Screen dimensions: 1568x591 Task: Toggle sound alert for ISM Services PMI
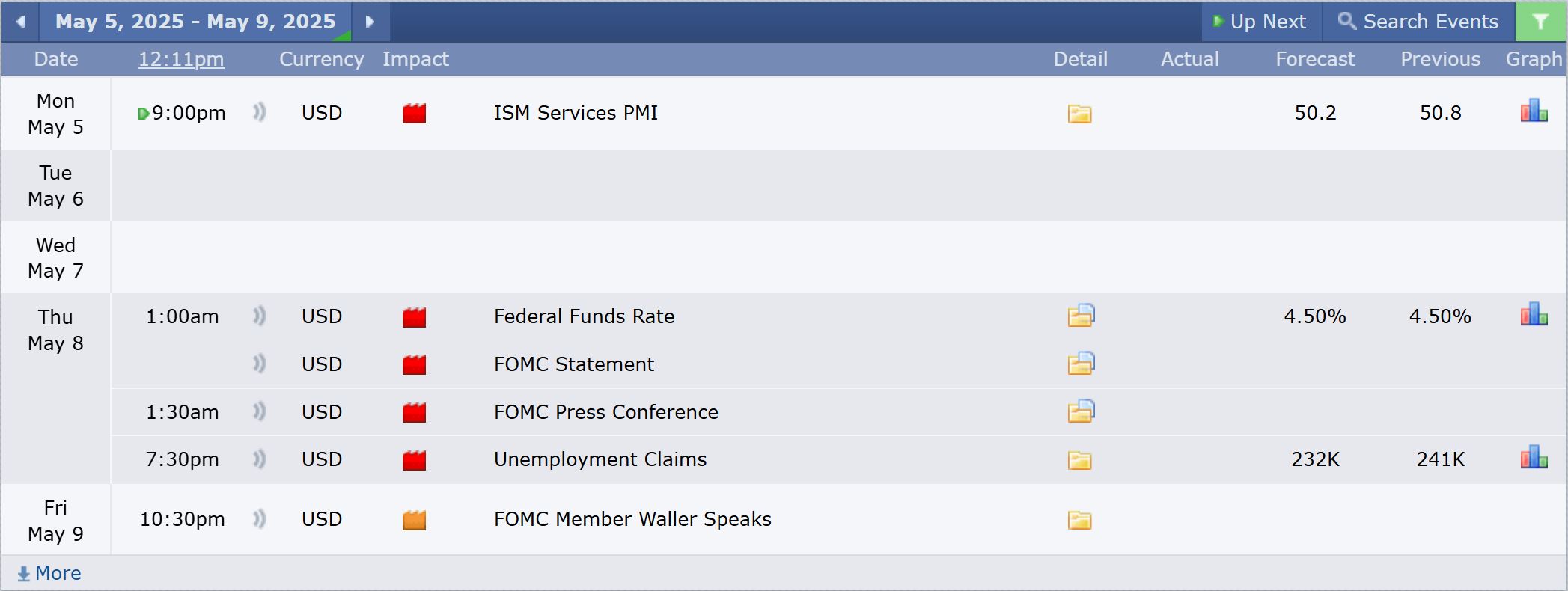tap(259, 112)
